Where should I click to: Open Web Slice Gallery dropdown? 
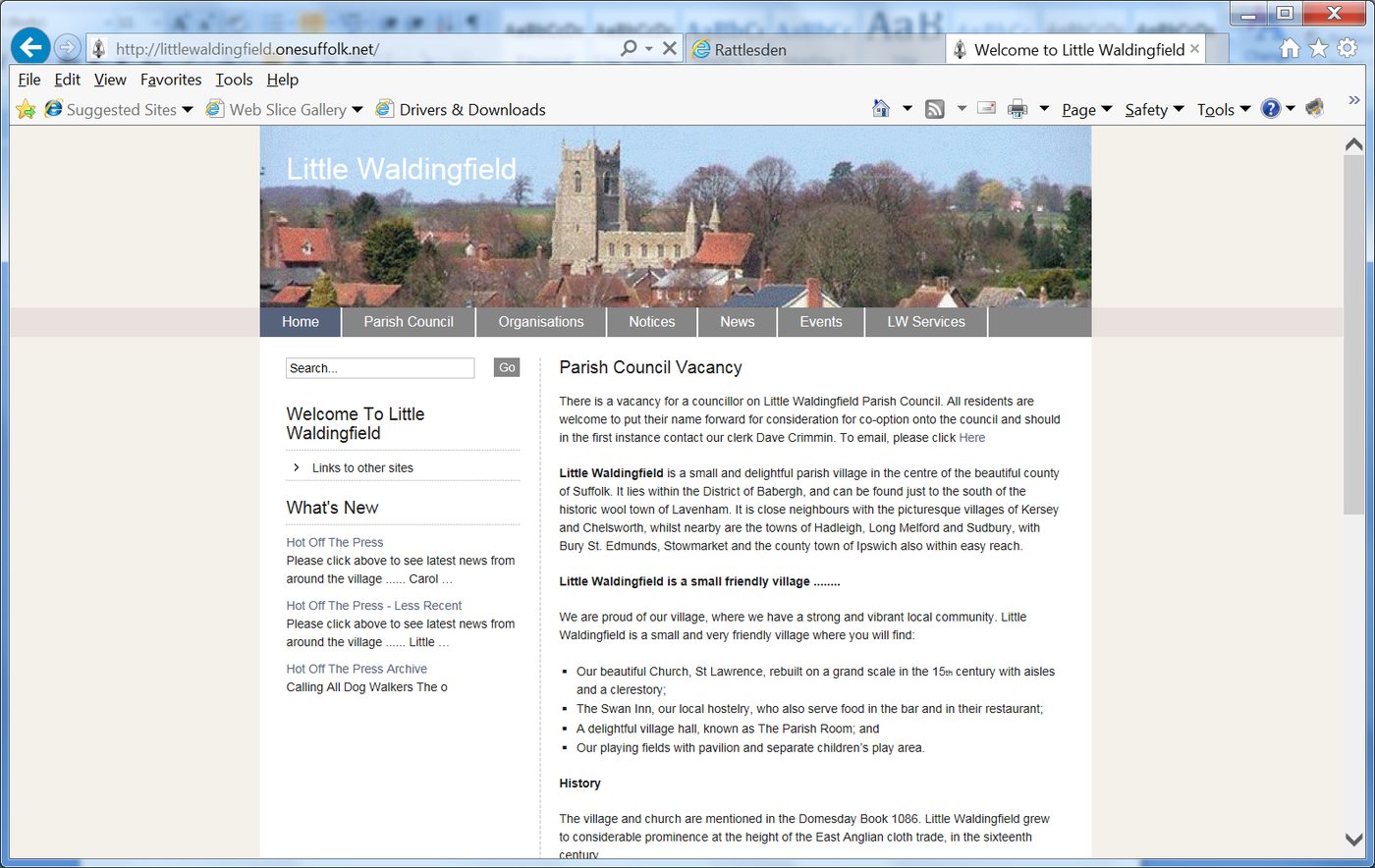point(284,109)
